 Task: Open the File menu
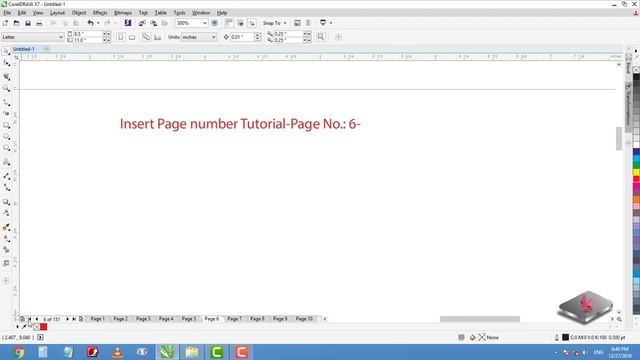point(7,13)
